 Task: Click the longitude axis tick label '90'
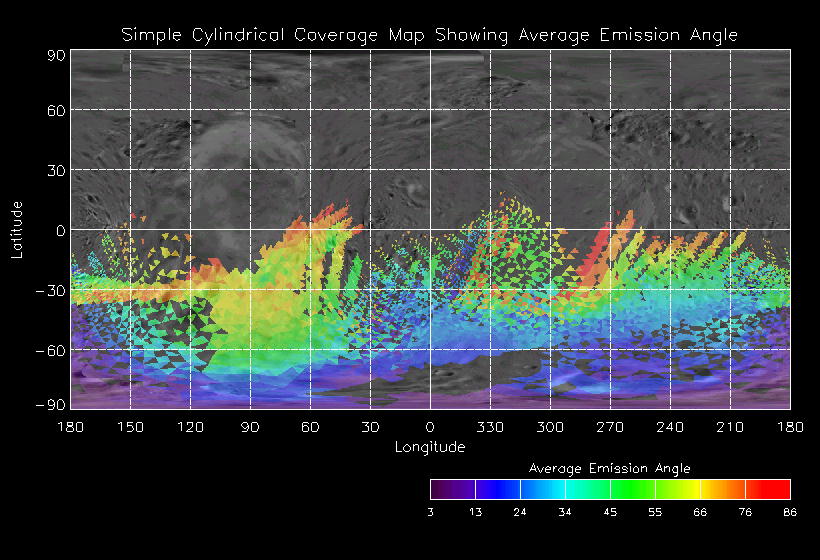250,427
